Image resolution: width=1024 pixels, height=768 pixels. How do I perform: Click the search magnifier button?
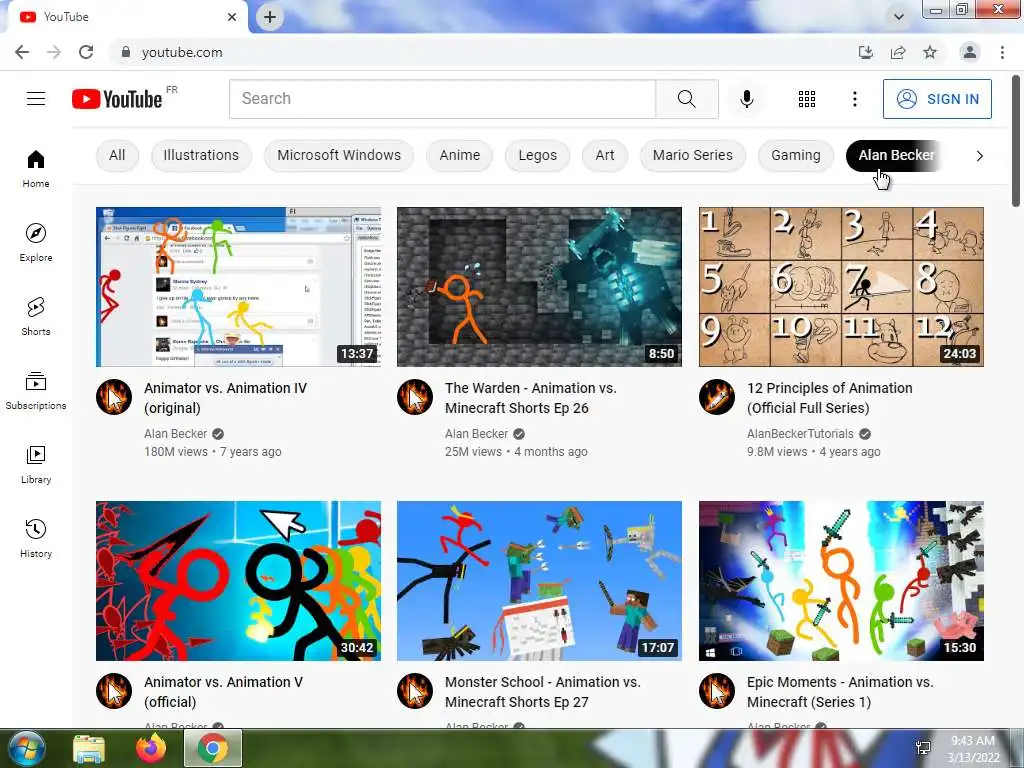tap(686, 99)
